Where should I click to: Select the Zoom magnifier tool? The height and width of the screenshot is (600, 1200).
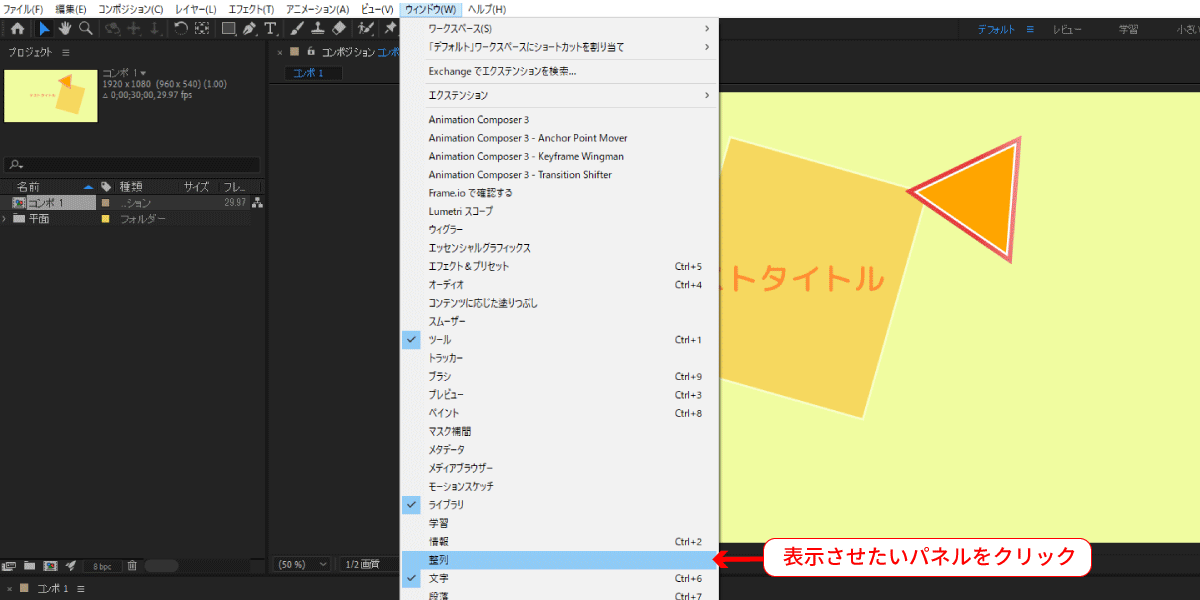coord(86,28)
